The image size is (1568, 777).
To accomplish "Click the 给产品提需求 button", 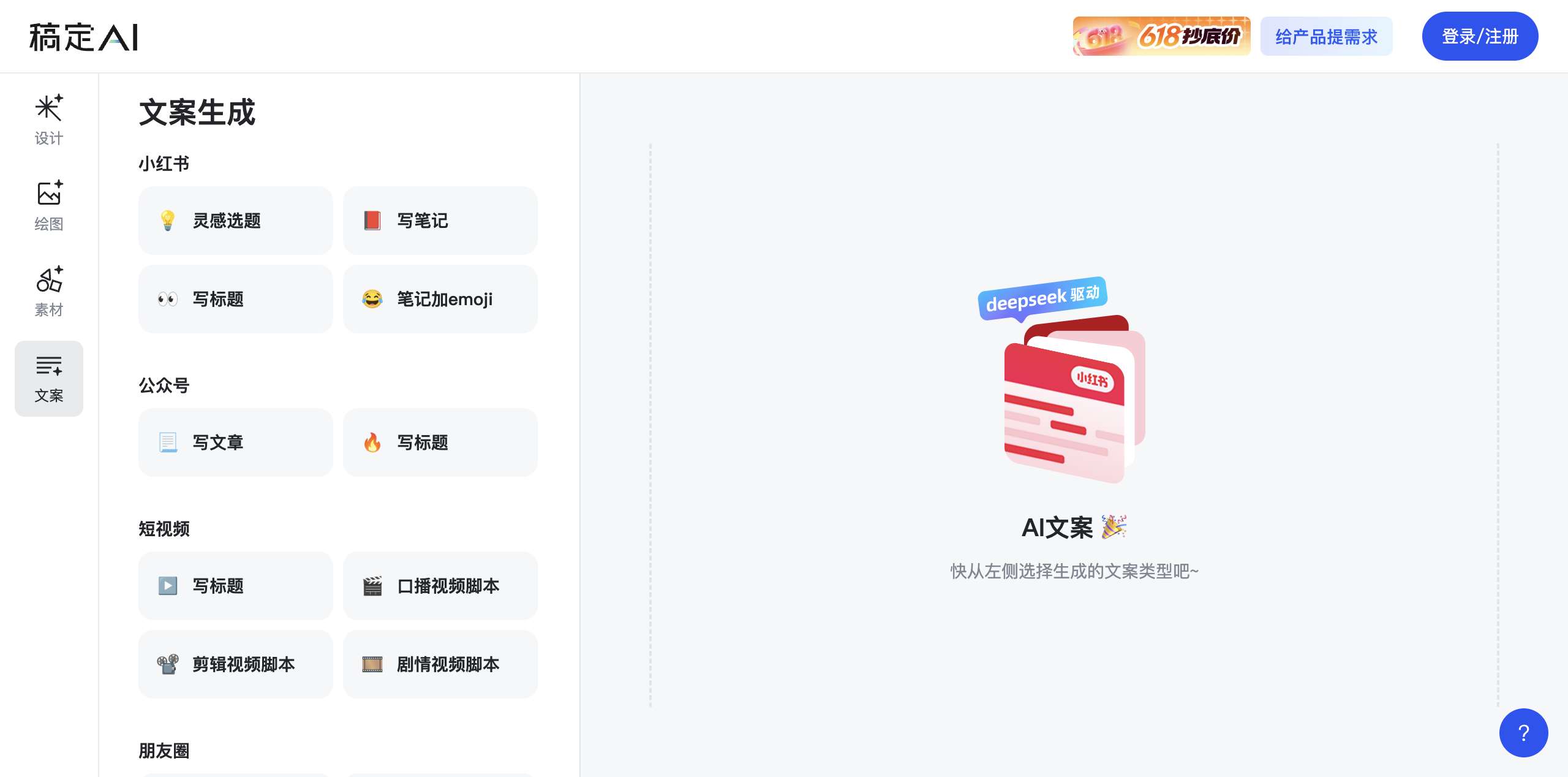I will [x=1326, y=37].
